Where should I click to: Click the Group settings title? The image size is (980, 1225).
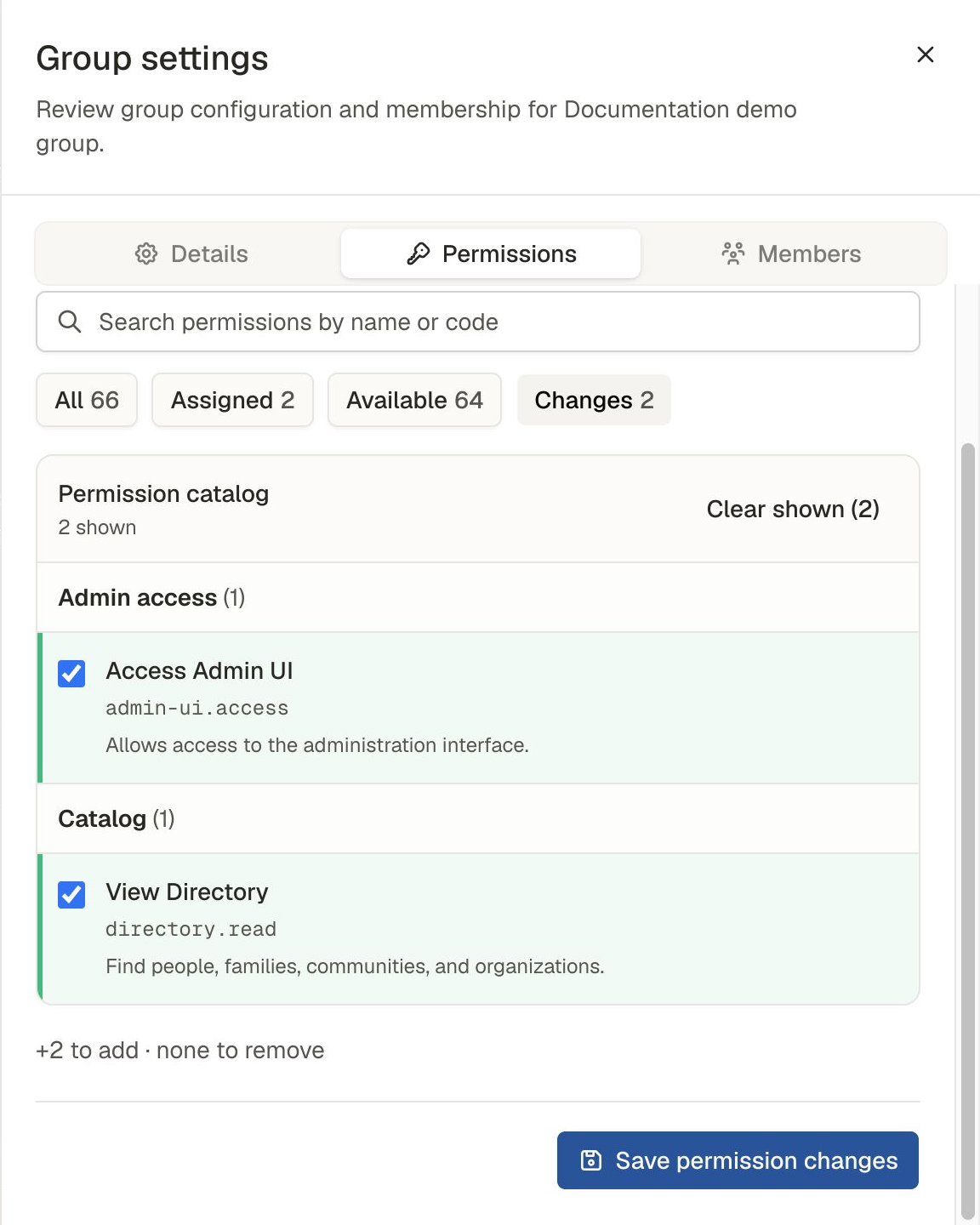pyautogui.click(x=152, y=58)
